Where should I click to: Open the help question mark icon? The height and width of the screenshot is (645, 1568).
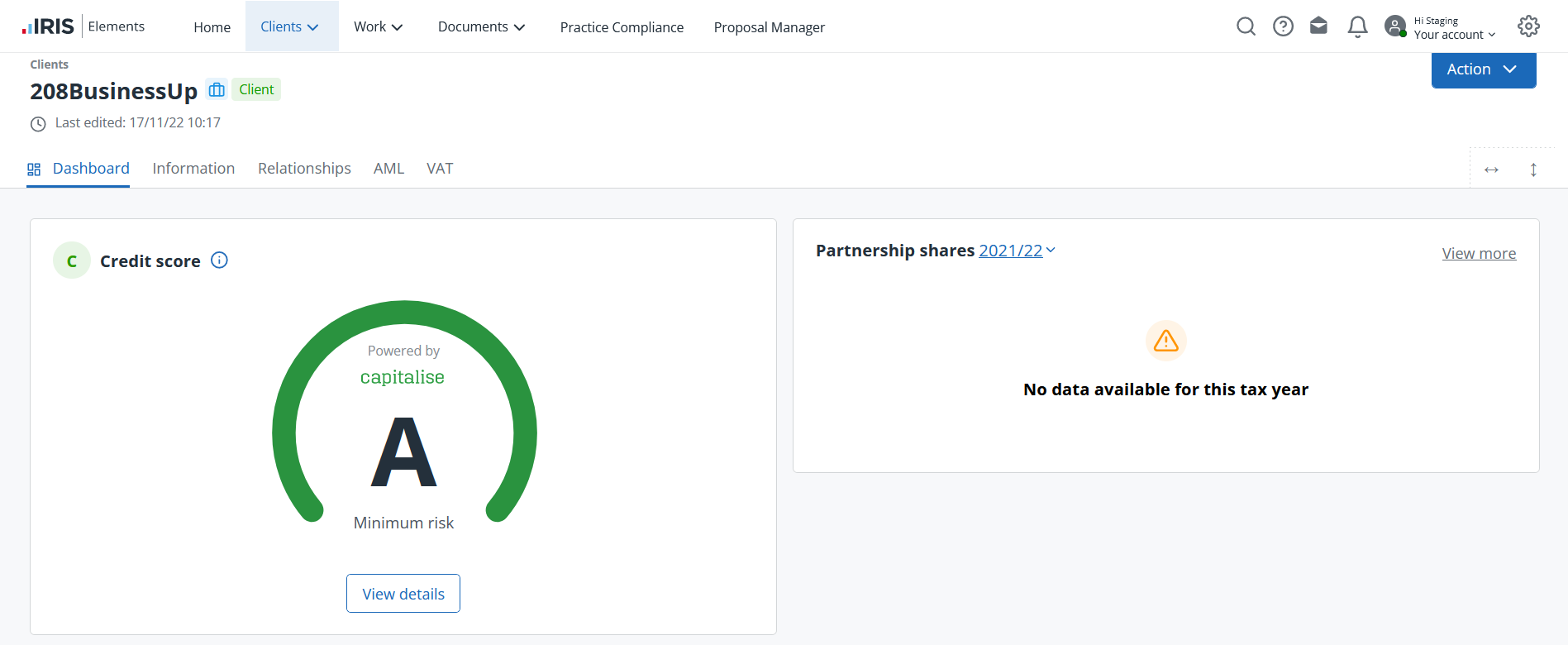(x=1283, y=26)
